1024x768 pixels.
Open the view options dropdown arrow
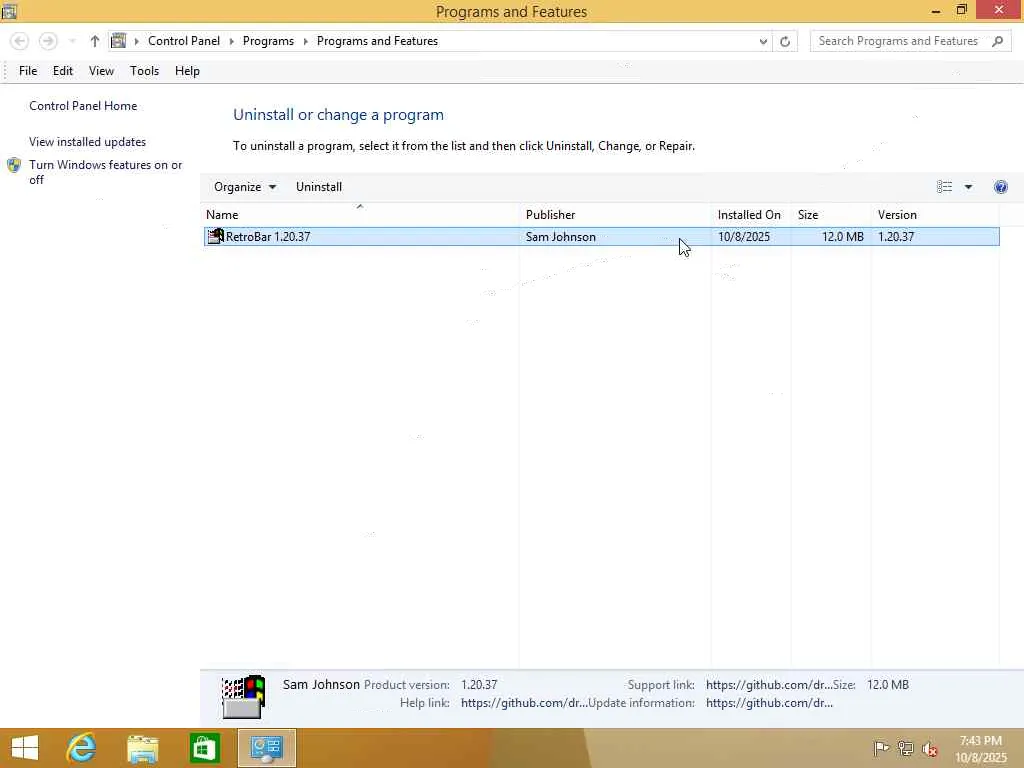click(968, 187)
